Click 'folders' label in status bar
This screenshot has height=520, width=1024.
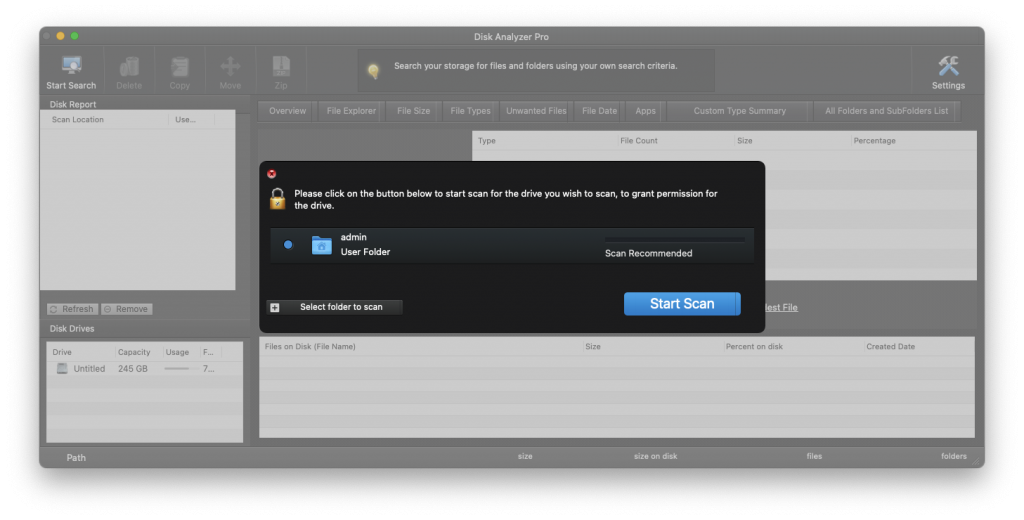tap(953, 456)
